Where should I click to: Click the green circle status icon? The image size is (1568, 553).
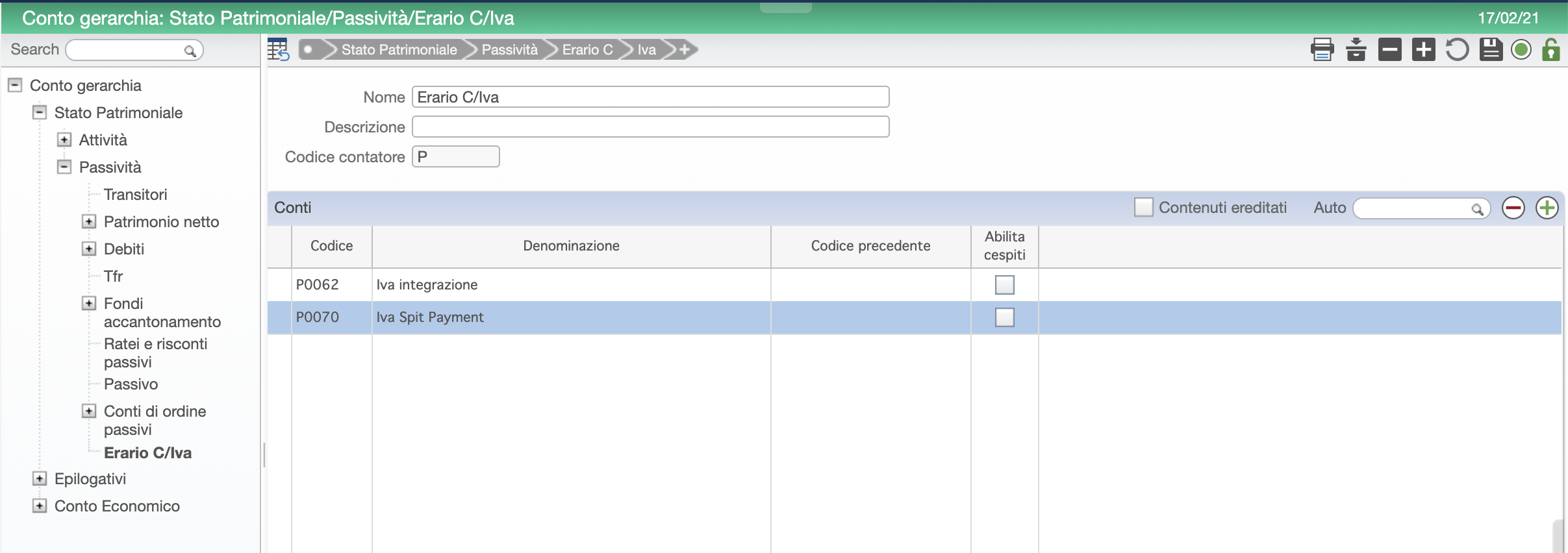click(1521, 49)
